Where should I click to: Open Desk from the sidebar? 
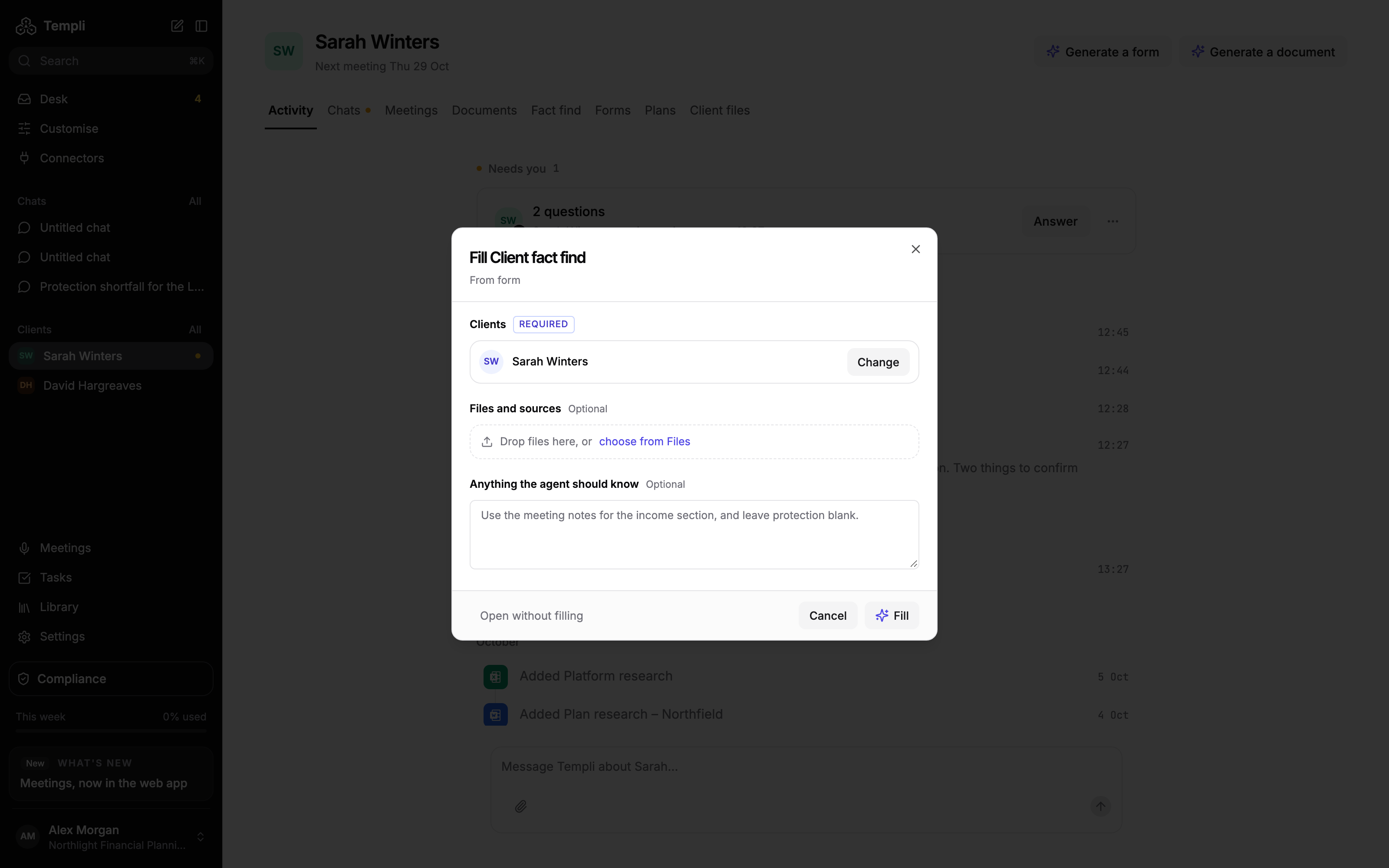[111, 99]
